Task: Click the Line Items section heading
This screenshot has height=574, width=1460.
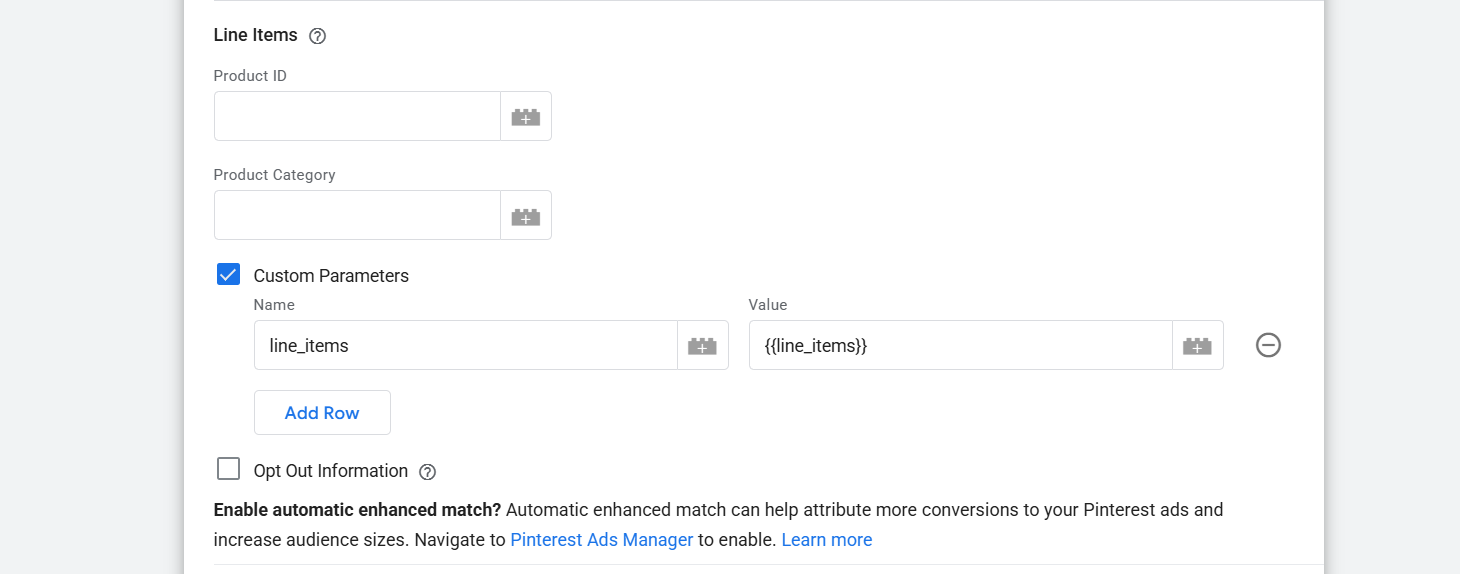Action: point(255,35)
